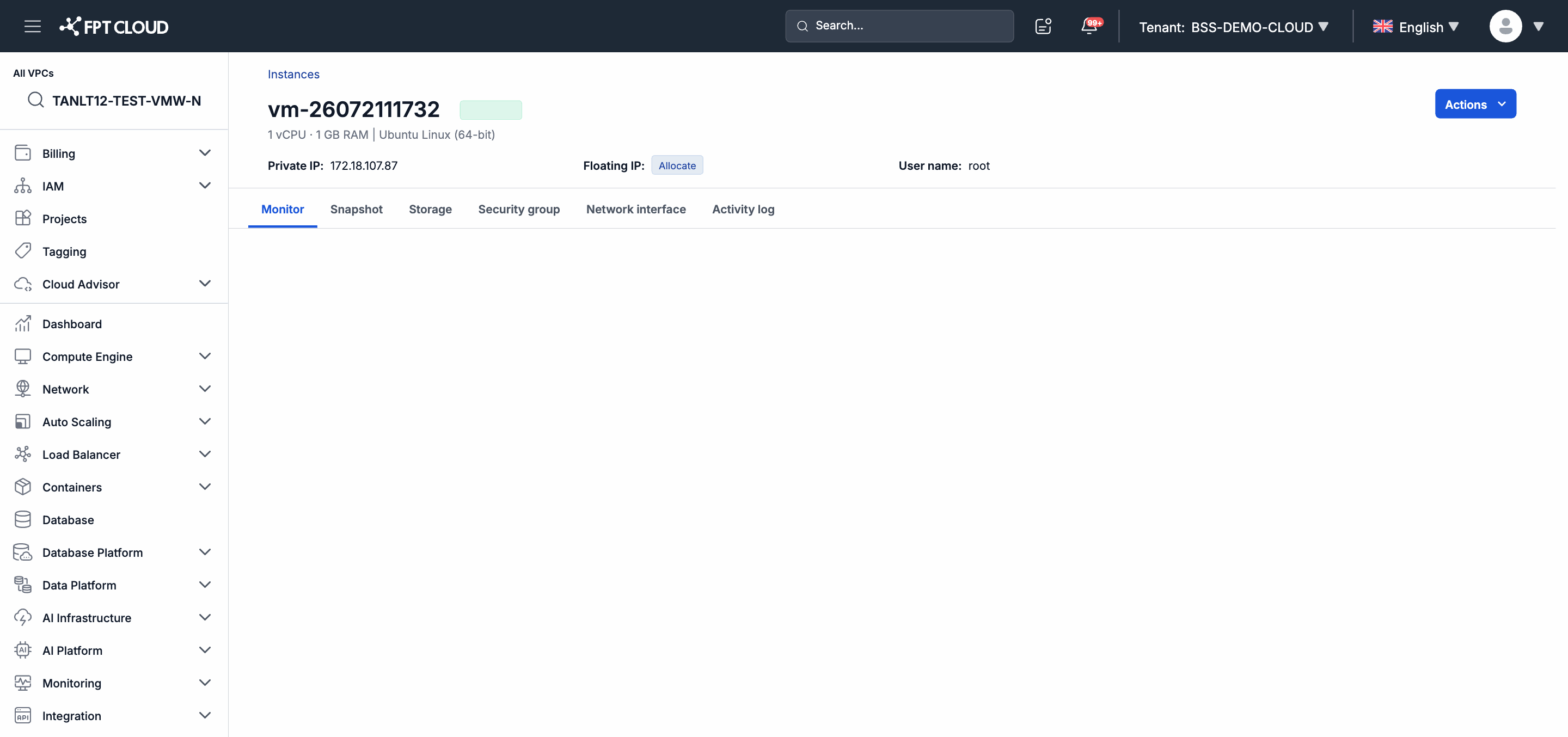Screen dimensions: 1568x737
Task: Expand the Data Platform chevron
Action: [205, 584]
